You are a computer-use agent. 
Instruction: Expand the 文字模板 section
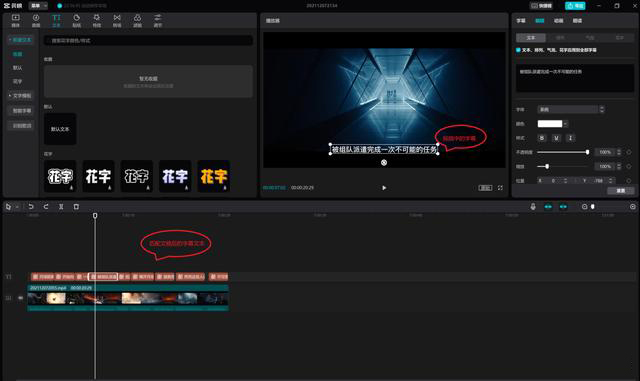click(20, 96)
